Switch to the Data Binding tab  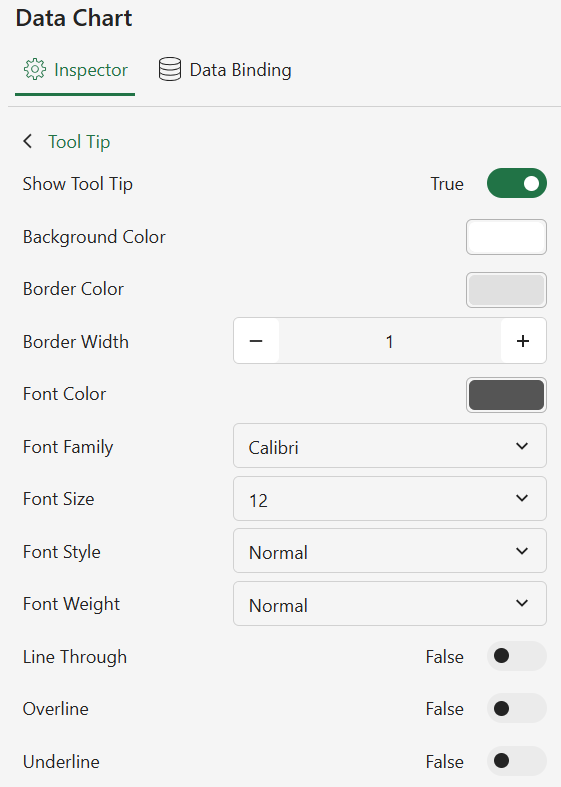tap(225, 70)
